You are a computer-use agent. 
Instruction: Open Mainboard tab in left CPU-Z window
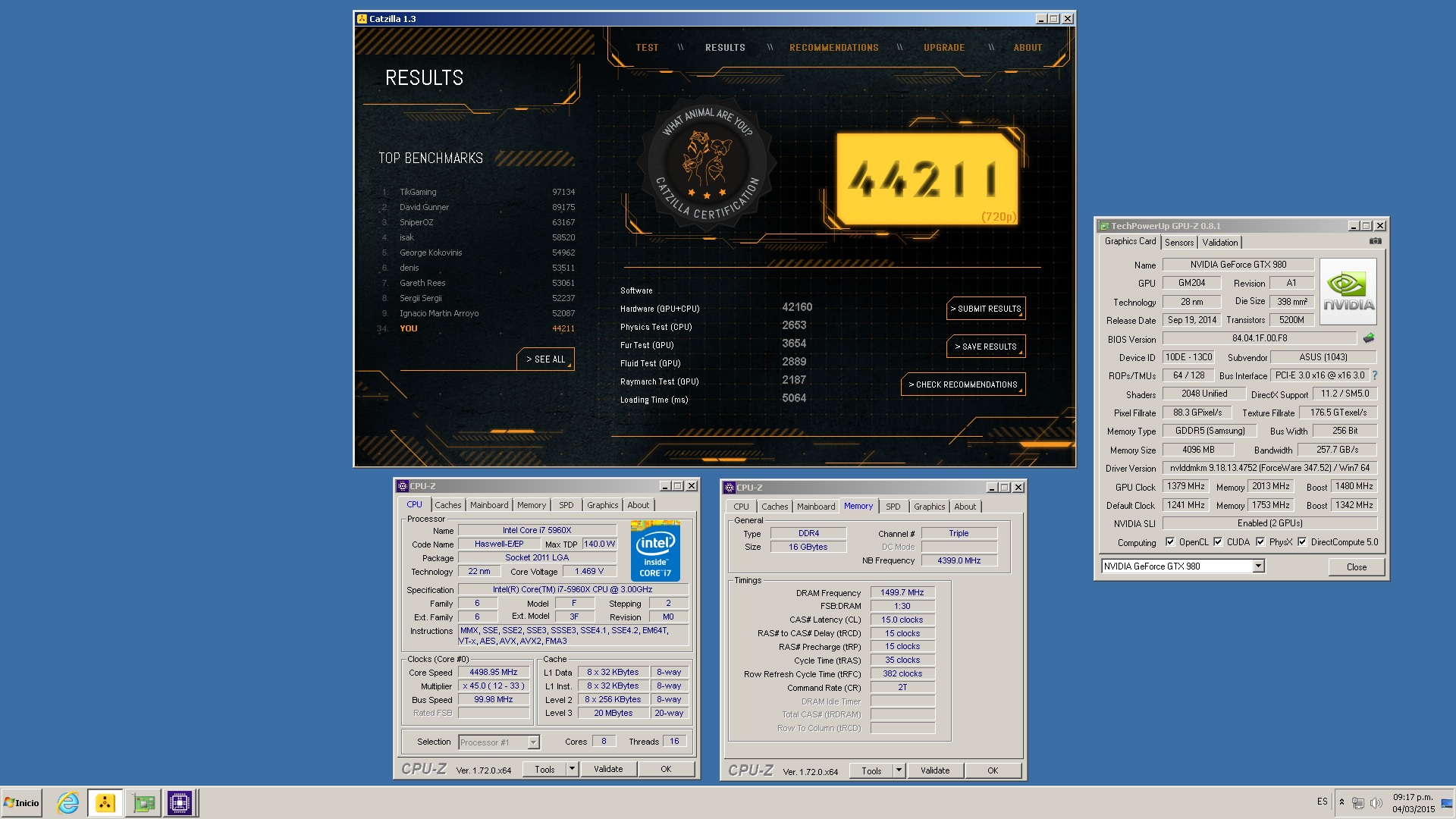489,505
